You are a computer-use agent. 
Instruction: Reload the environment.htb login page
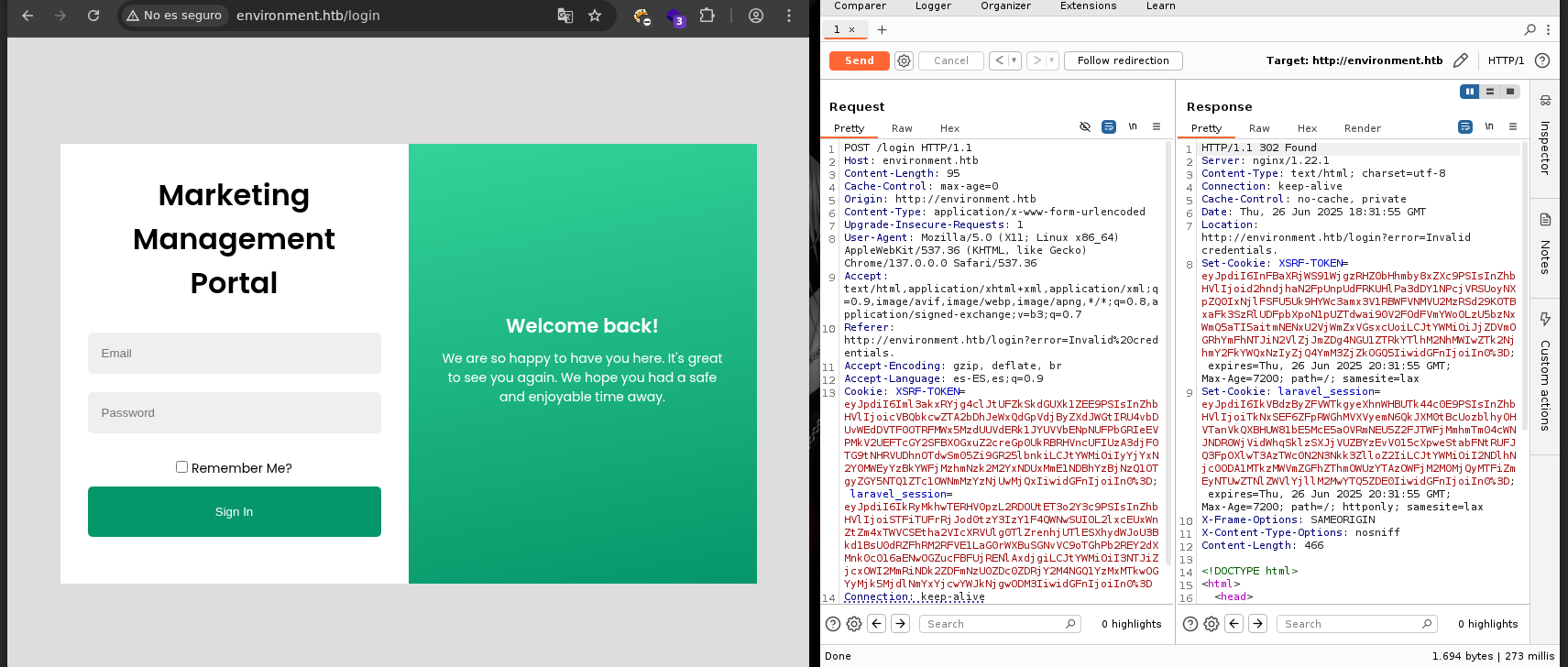point(93,16)
